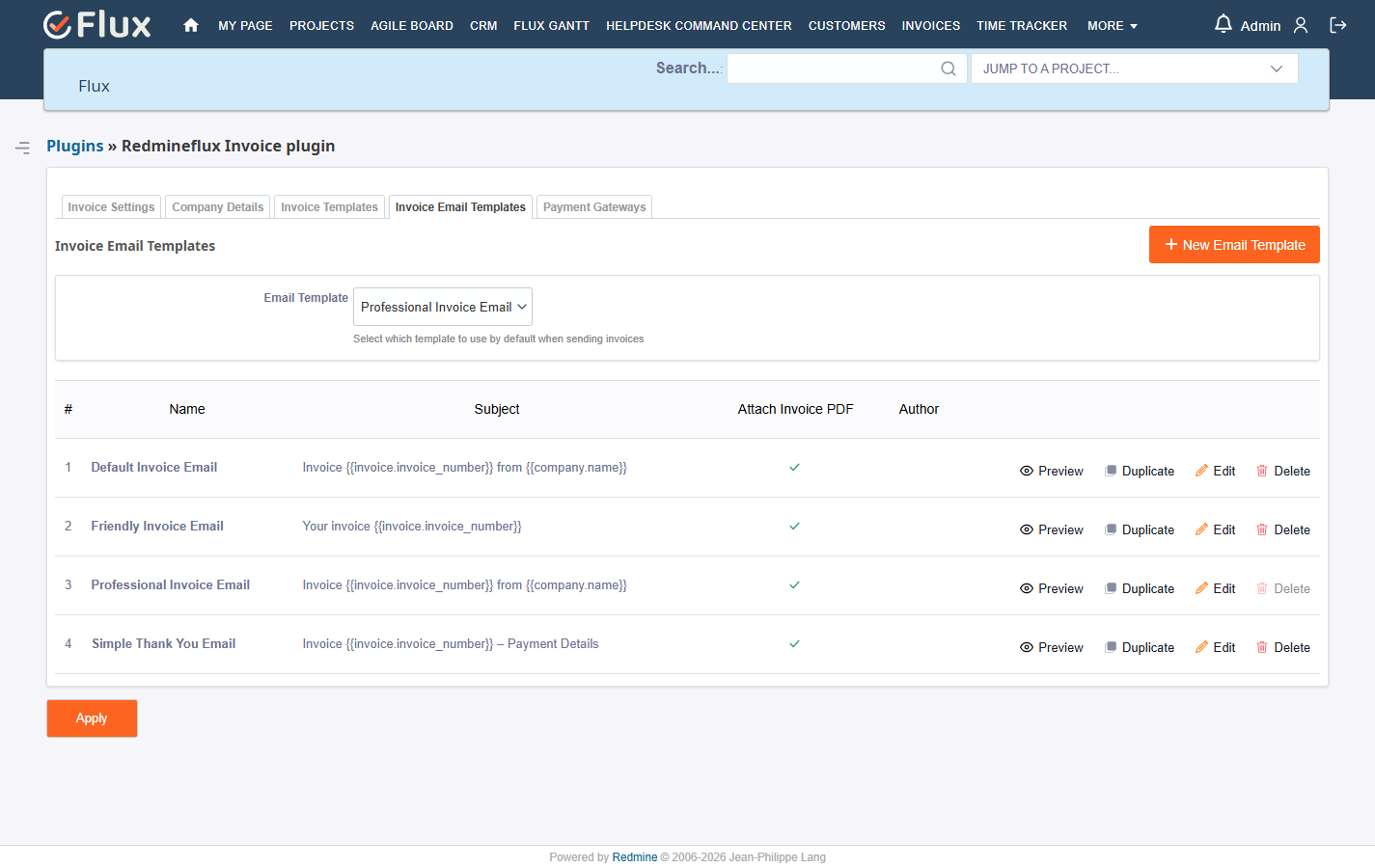This screenshot has width=1375, height=868.
Task: Delete Friendly Invoice Email template
Action: (x=1283, y=529)
